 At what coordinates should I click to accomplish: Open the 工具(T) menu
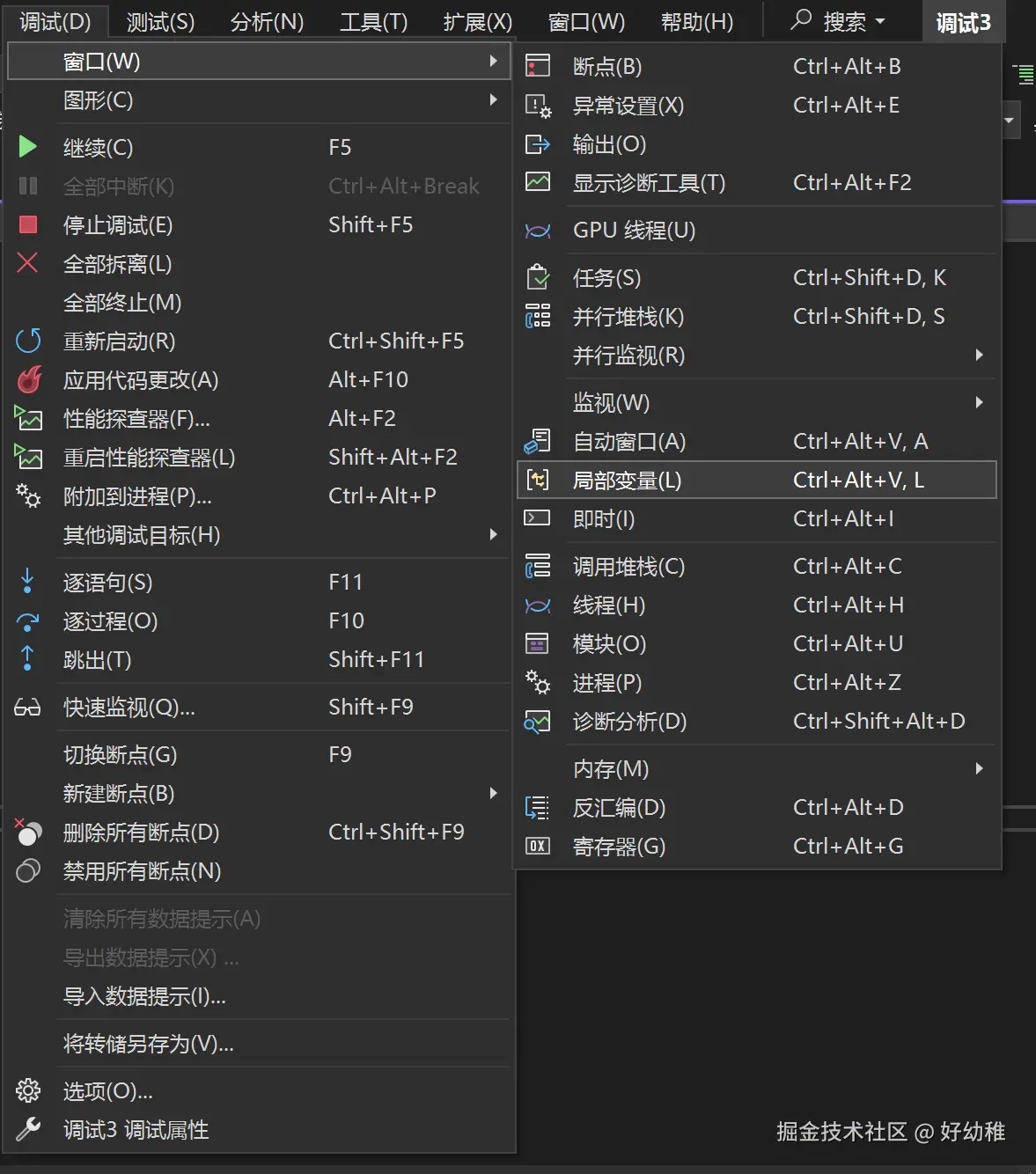(x=372, y=21)
